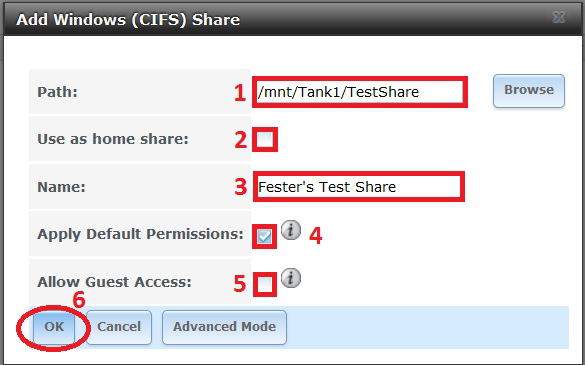Close the Add Windows Share dialog
The image size is (585, 365).
pyautogui.click(x=559, y=18)
